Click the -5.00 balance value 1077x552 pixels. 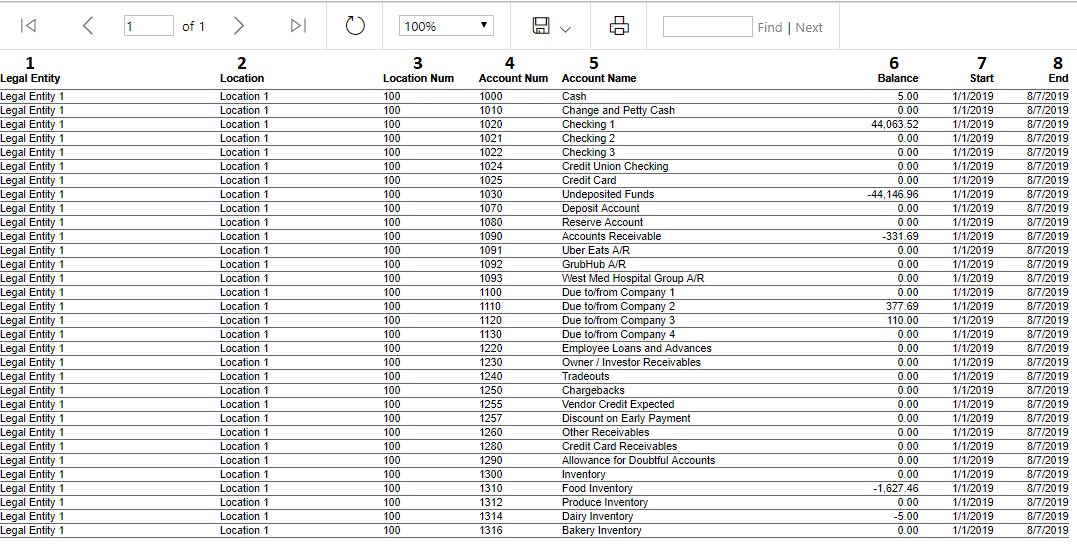click(907, 516)
